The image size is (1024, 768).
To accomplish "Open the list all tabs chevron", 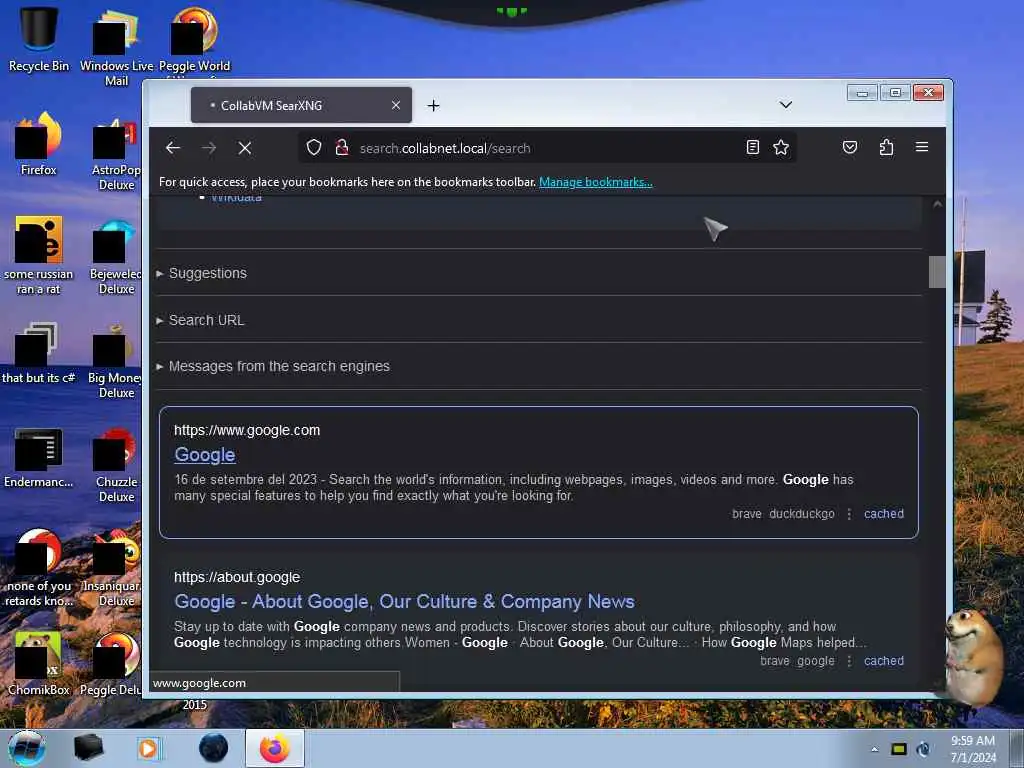I will tap(786, 104).
